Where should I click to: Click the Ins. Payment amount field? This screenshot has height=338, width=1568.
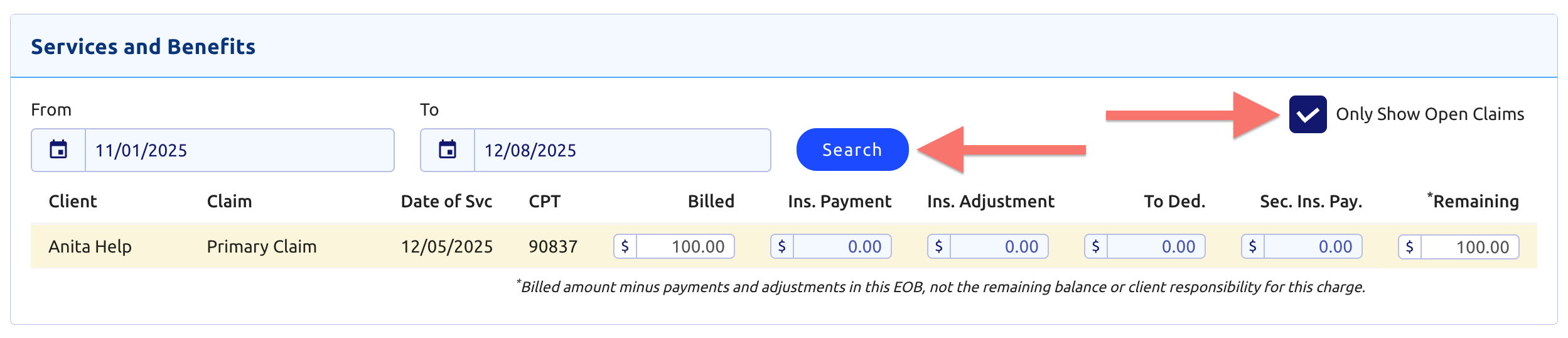click(842, 246)
